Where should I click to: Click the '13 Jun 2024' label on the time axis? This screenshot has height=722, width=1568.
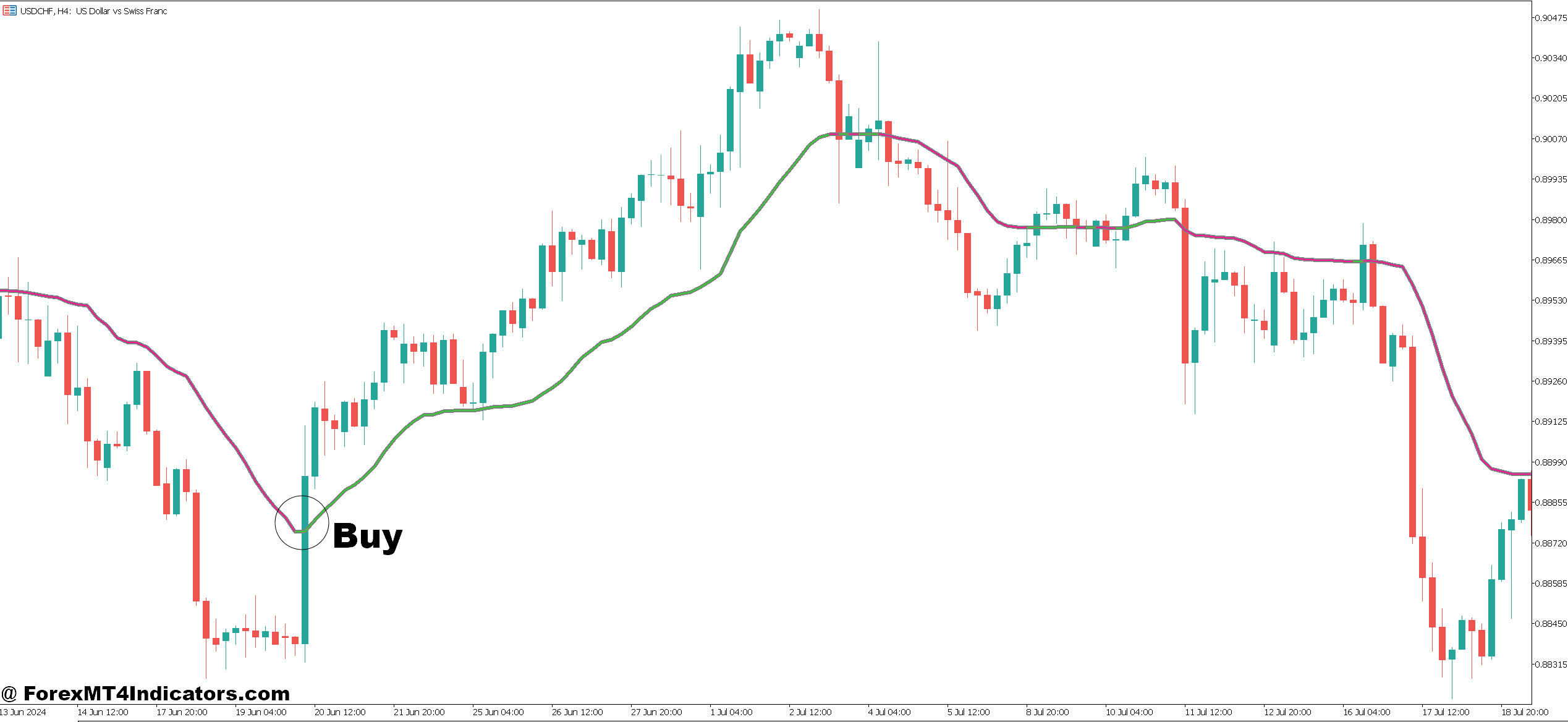pos(22,711)
